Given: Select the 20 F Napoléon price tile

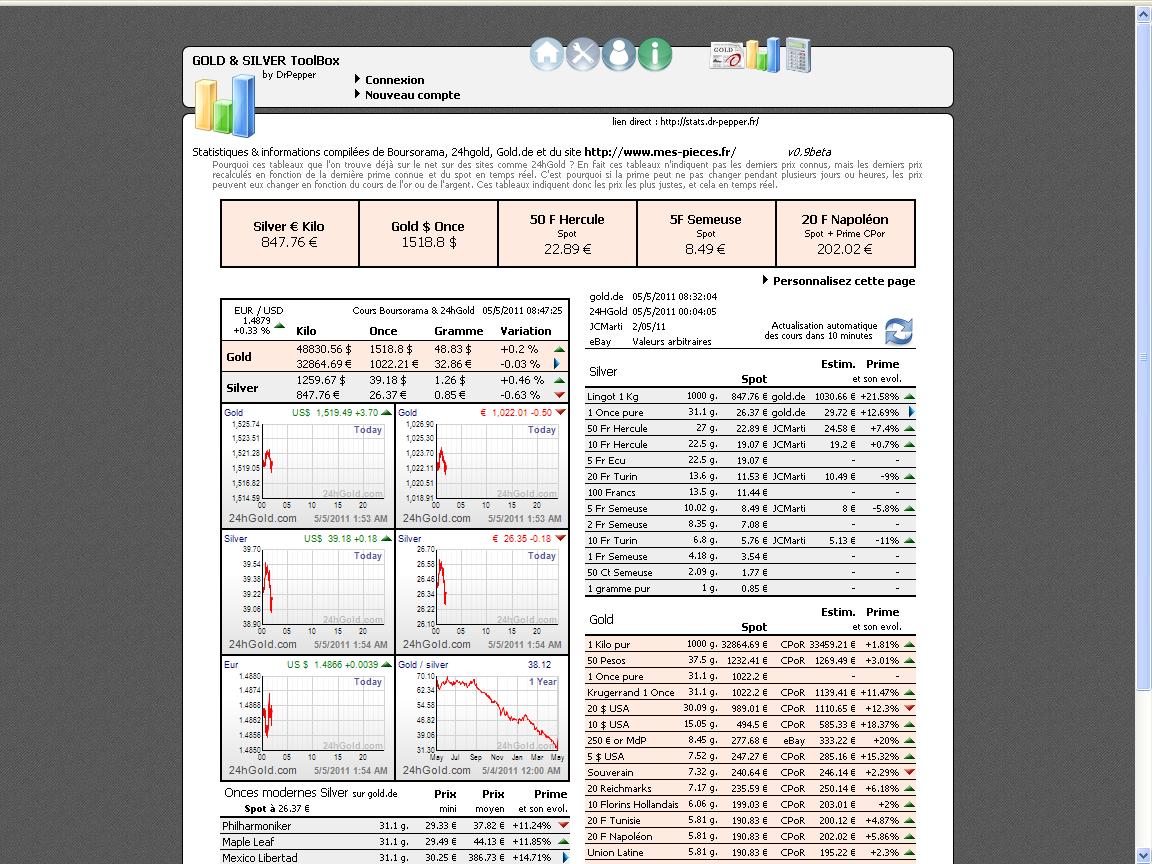Looking at the screenshot, I should click(845, 234).
